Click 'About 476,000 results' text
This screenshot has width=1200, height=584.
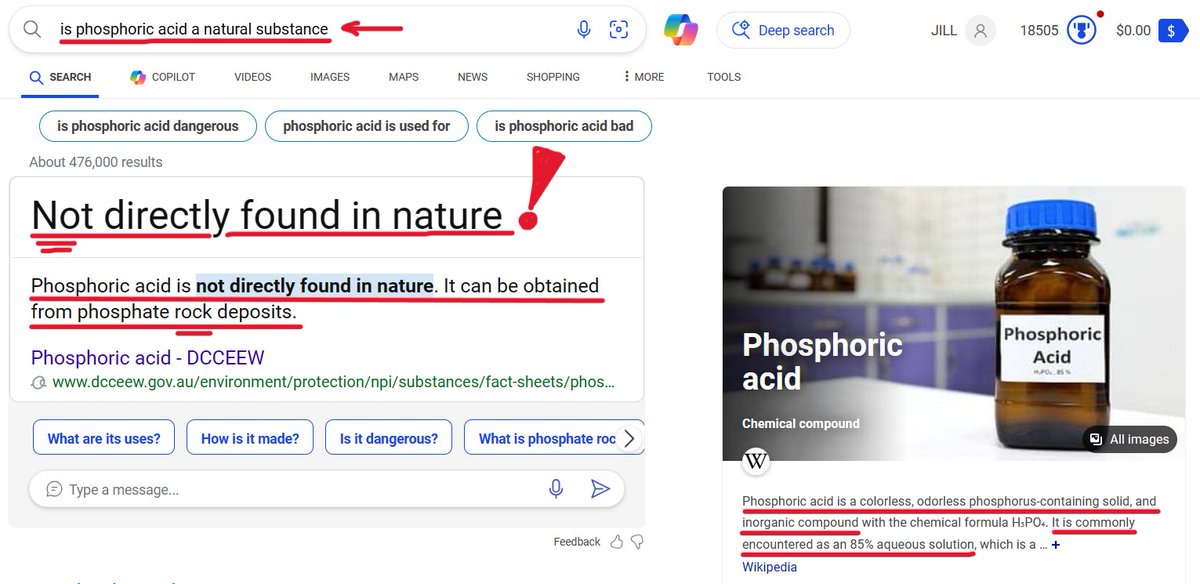click(96, 162)
